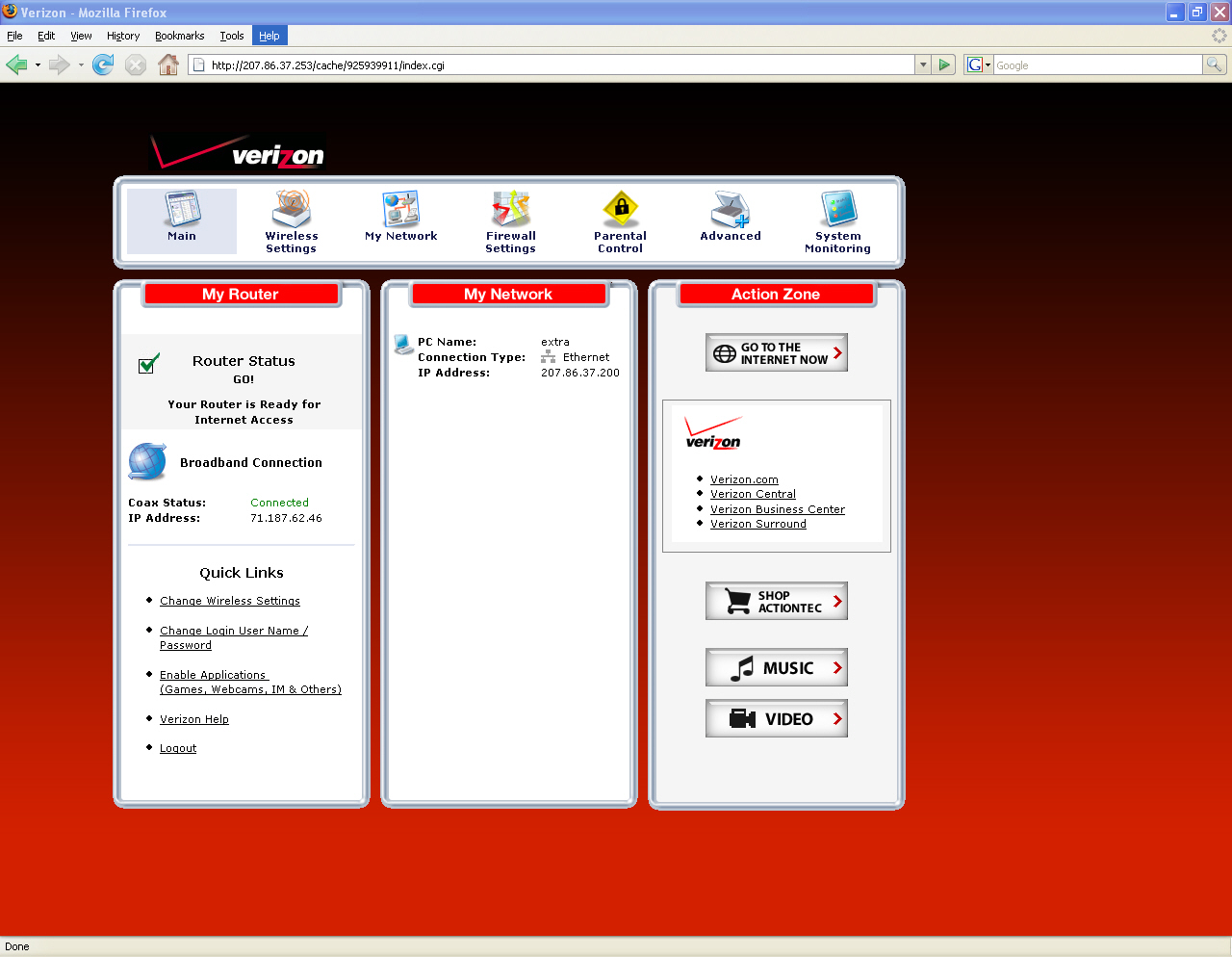Open the Verizon.com link
1232x957 pixels.
[x=744, y=479]
